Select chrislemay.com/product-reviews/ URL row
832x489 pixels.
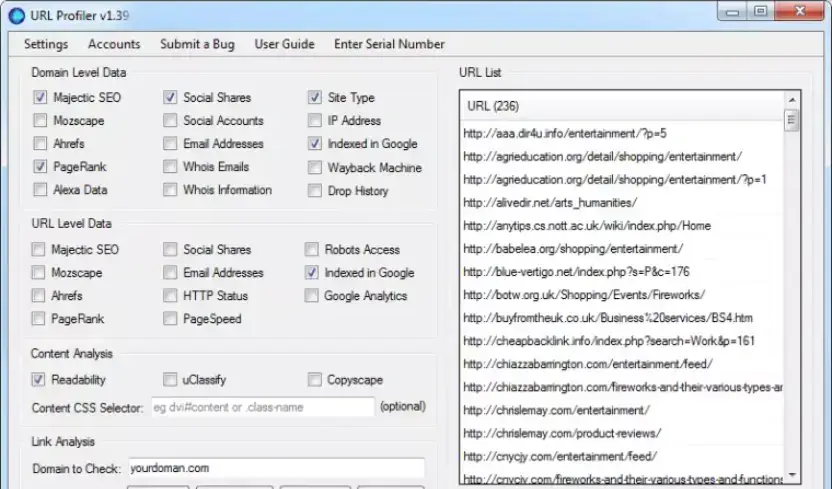click(x=622, y=433)
